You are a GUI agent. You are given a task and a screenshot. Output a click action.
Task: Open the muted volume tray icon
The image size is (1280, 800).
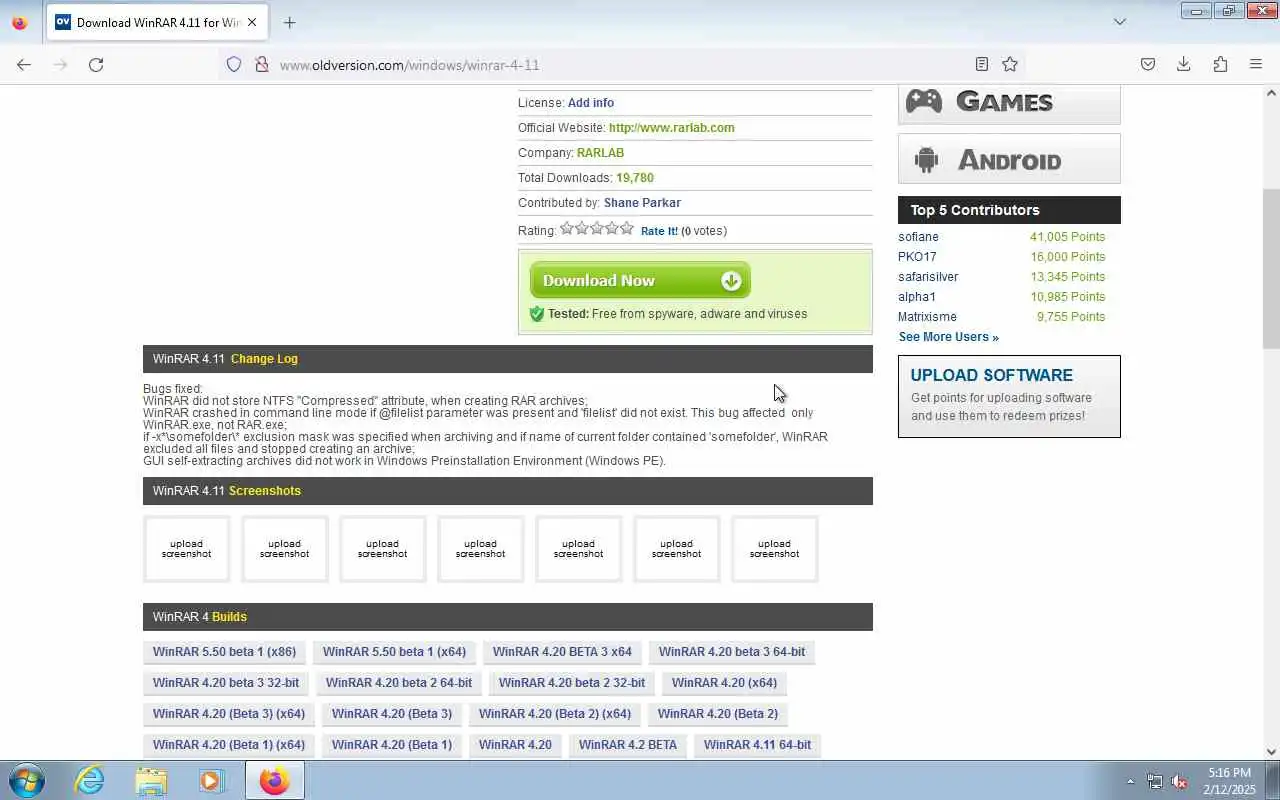click(x=1179, y=781)
